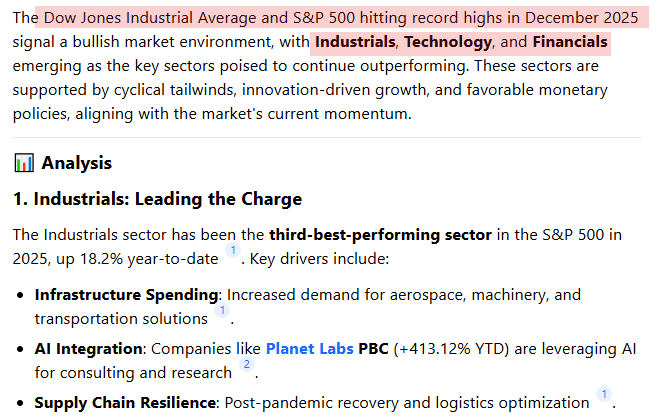The width and height of the screenshot is (659, 417).
Task: Click the highlighted 'Industrials' sector term
Action: coord(355,43)
